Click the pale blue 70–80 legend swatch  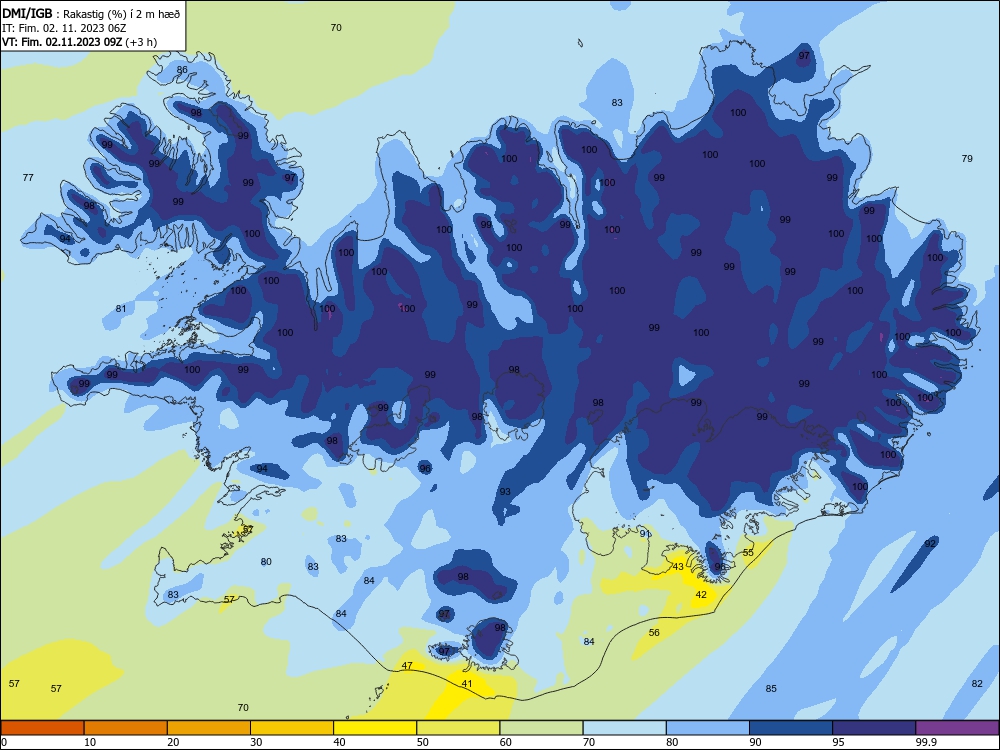coord(624,728)
